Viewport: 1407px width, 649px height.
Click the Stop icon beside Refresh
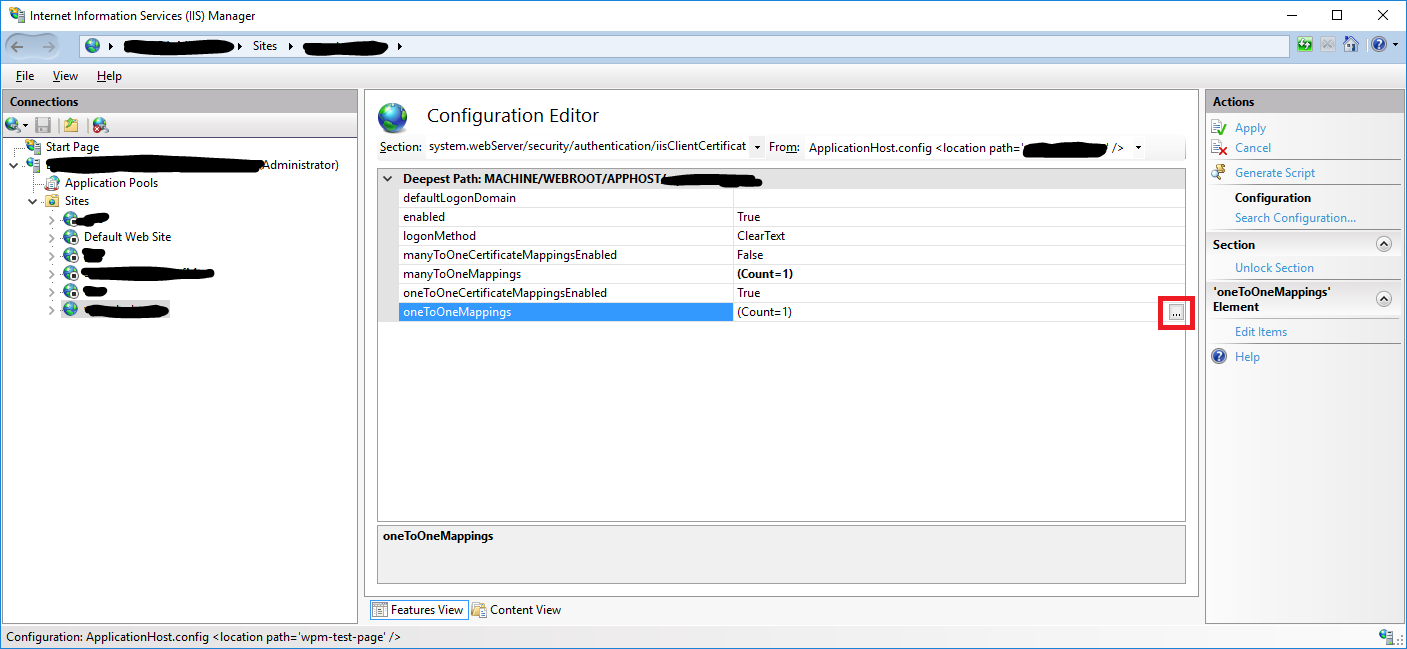pos(1328,45)
